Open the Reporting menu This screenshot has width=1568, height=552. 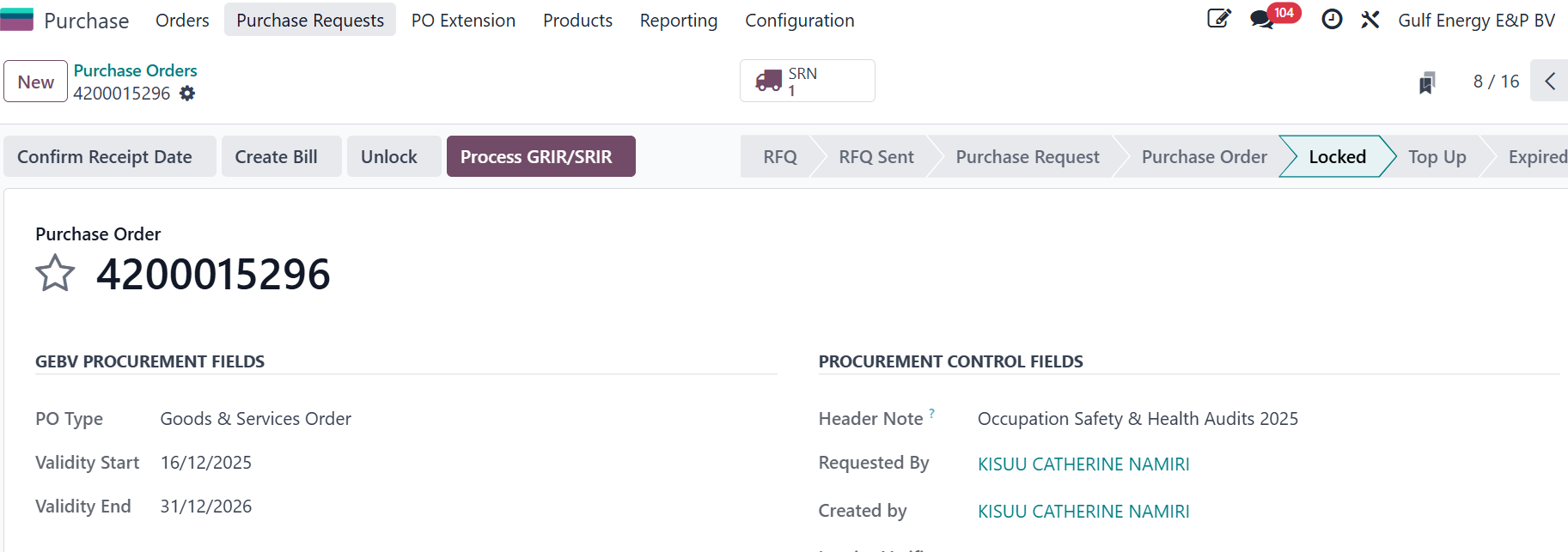679,20
